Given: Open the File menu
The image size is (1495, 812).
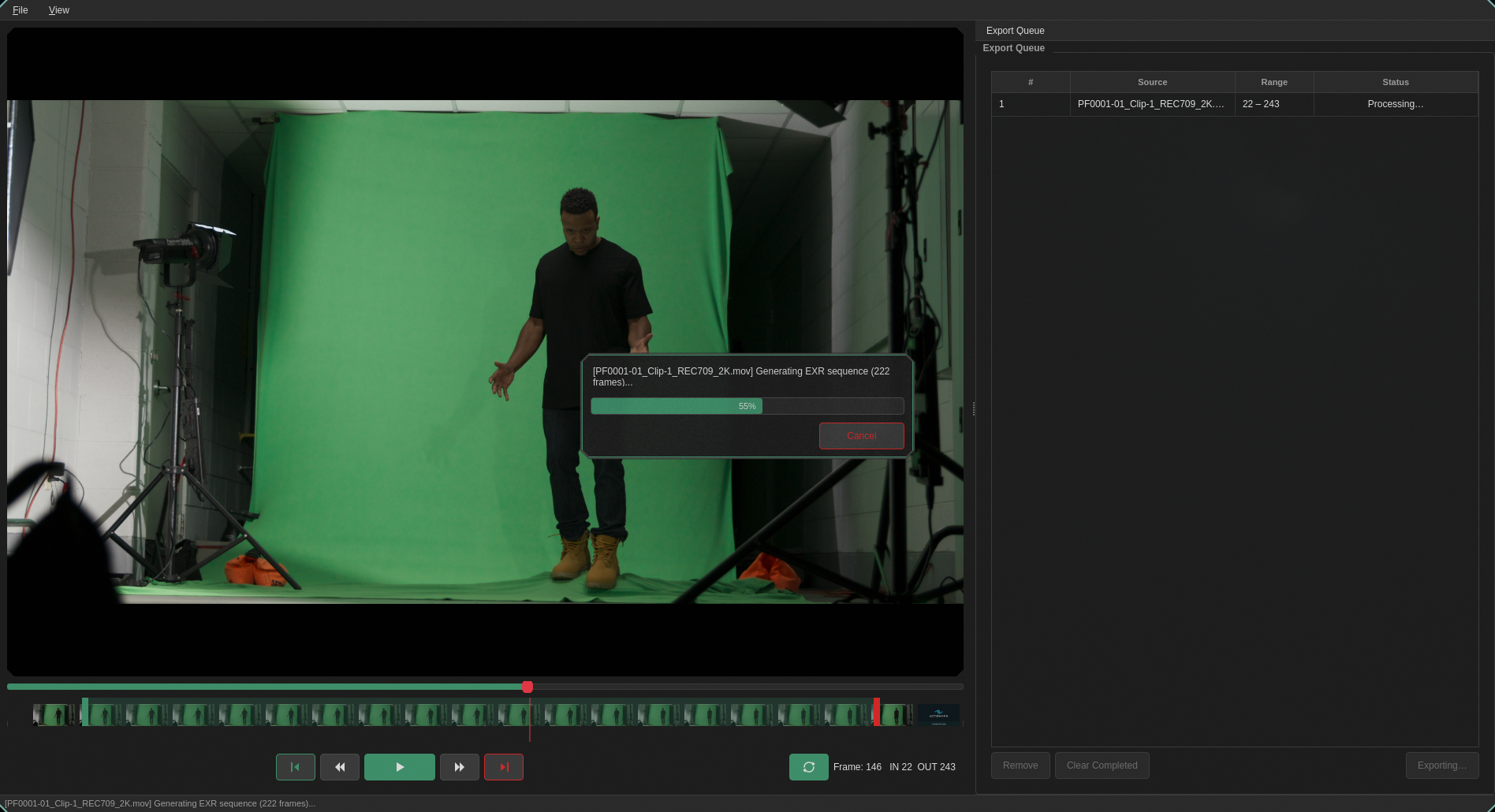Looking at the screenshot, I should click(21, 10).
